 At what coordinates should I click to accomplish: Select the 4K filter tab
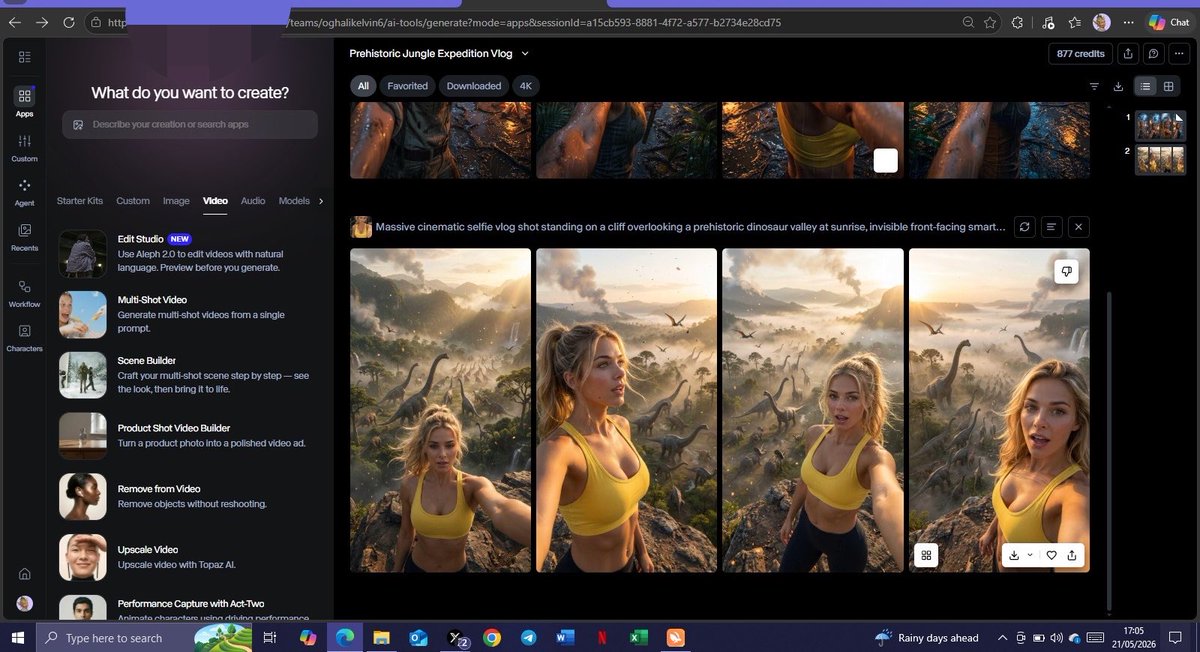(526, 86)
